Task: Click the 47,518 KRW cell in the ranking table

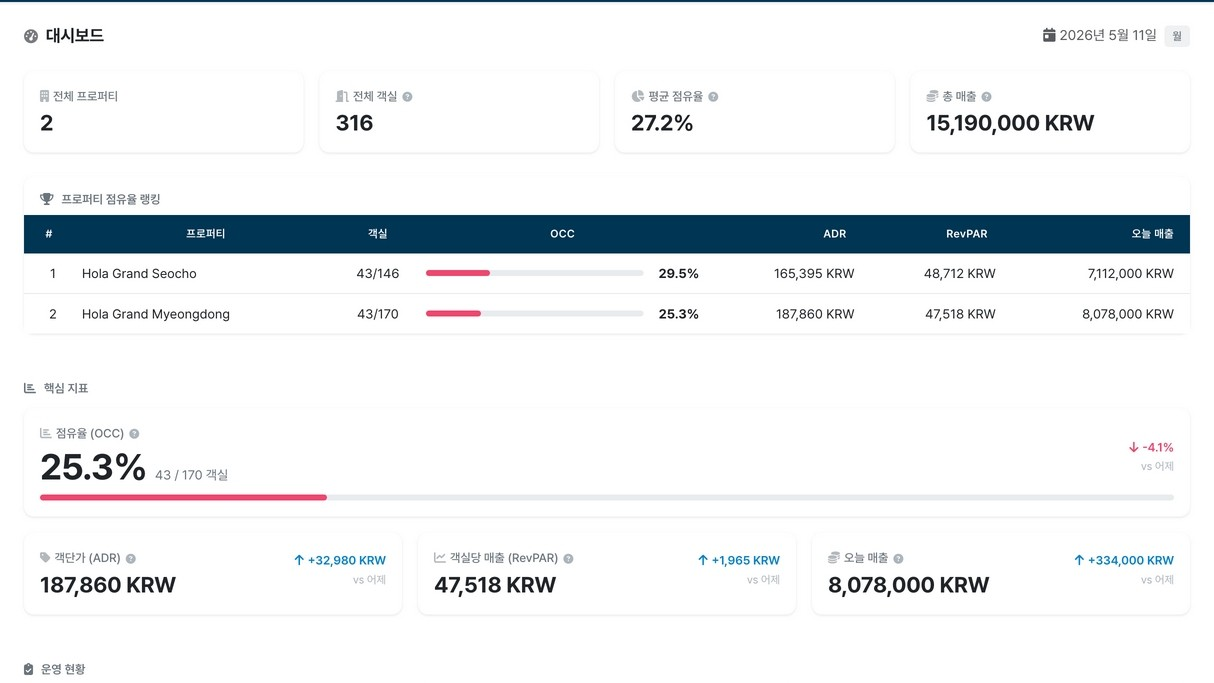Action: [x=960, y=314]
